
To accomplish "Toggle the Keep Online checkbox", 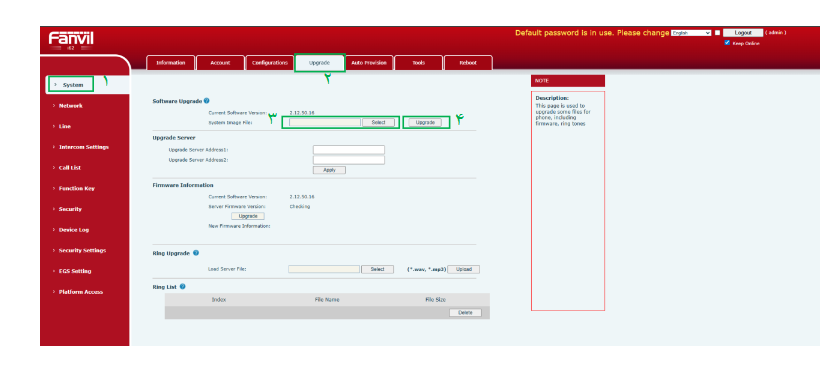I will coord(727,43).
